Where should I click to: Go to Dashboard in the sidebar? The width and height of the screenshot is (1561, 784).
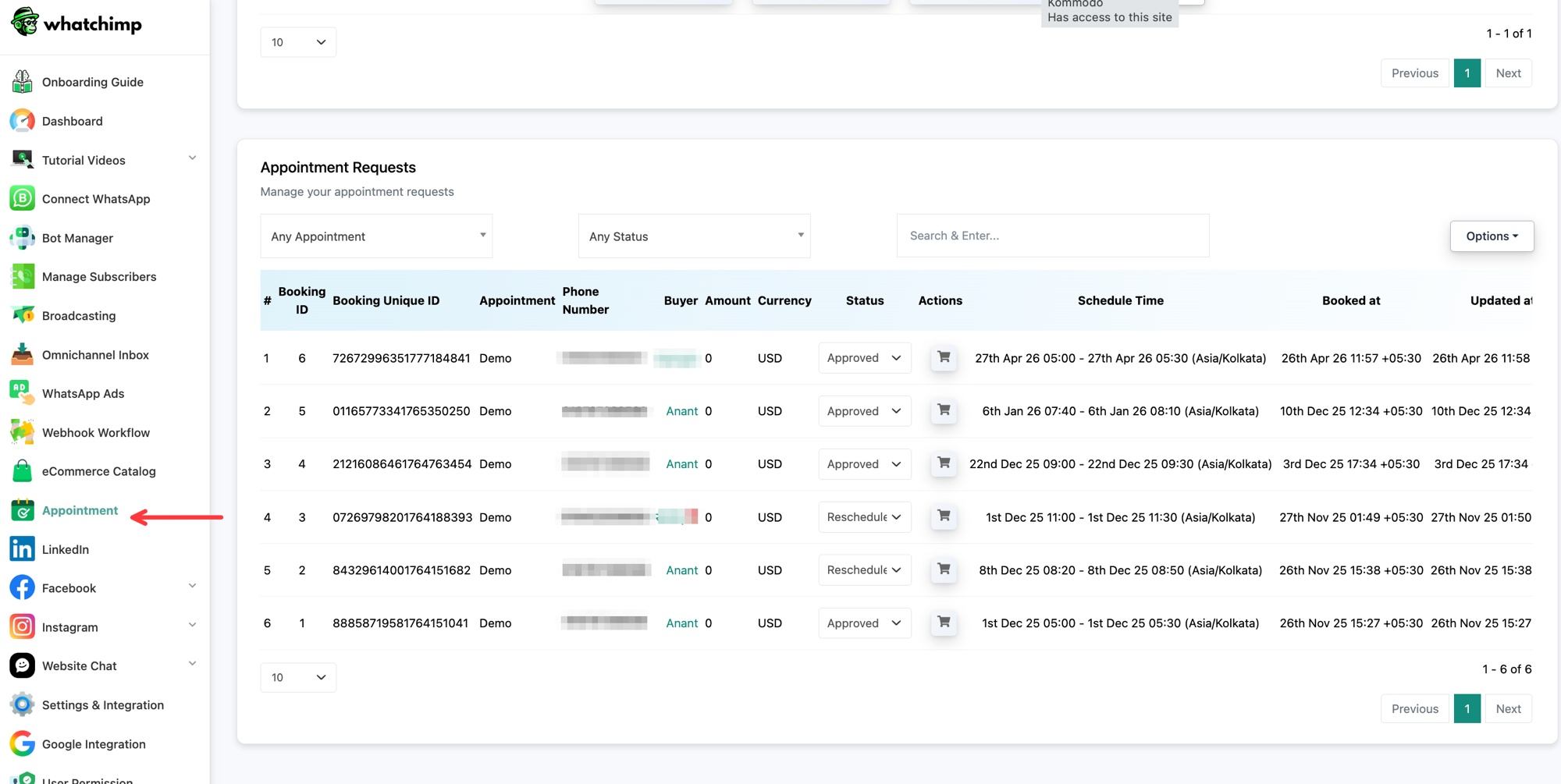click(x=72, y=121)
